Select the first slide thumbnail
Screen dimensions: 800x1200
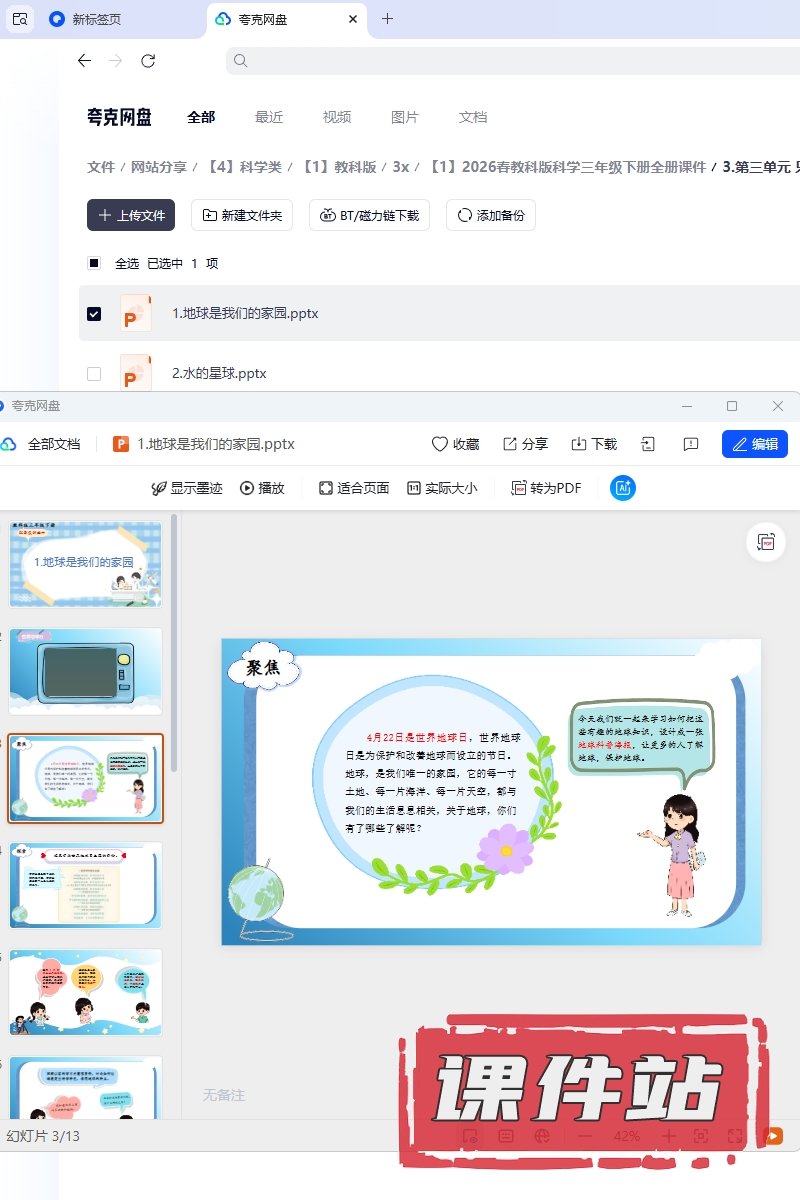85,564
